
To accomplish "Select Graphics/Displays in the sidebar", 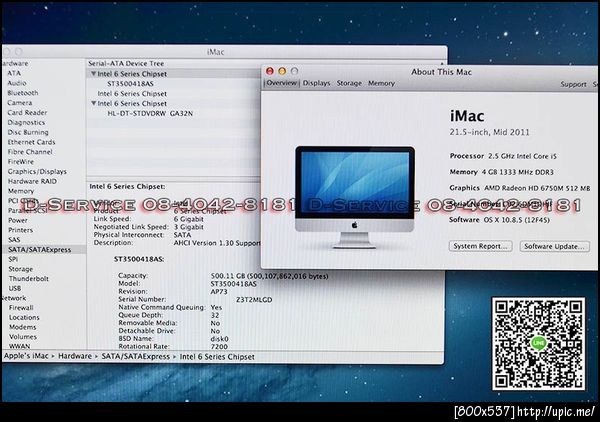I will click(37, 171).
